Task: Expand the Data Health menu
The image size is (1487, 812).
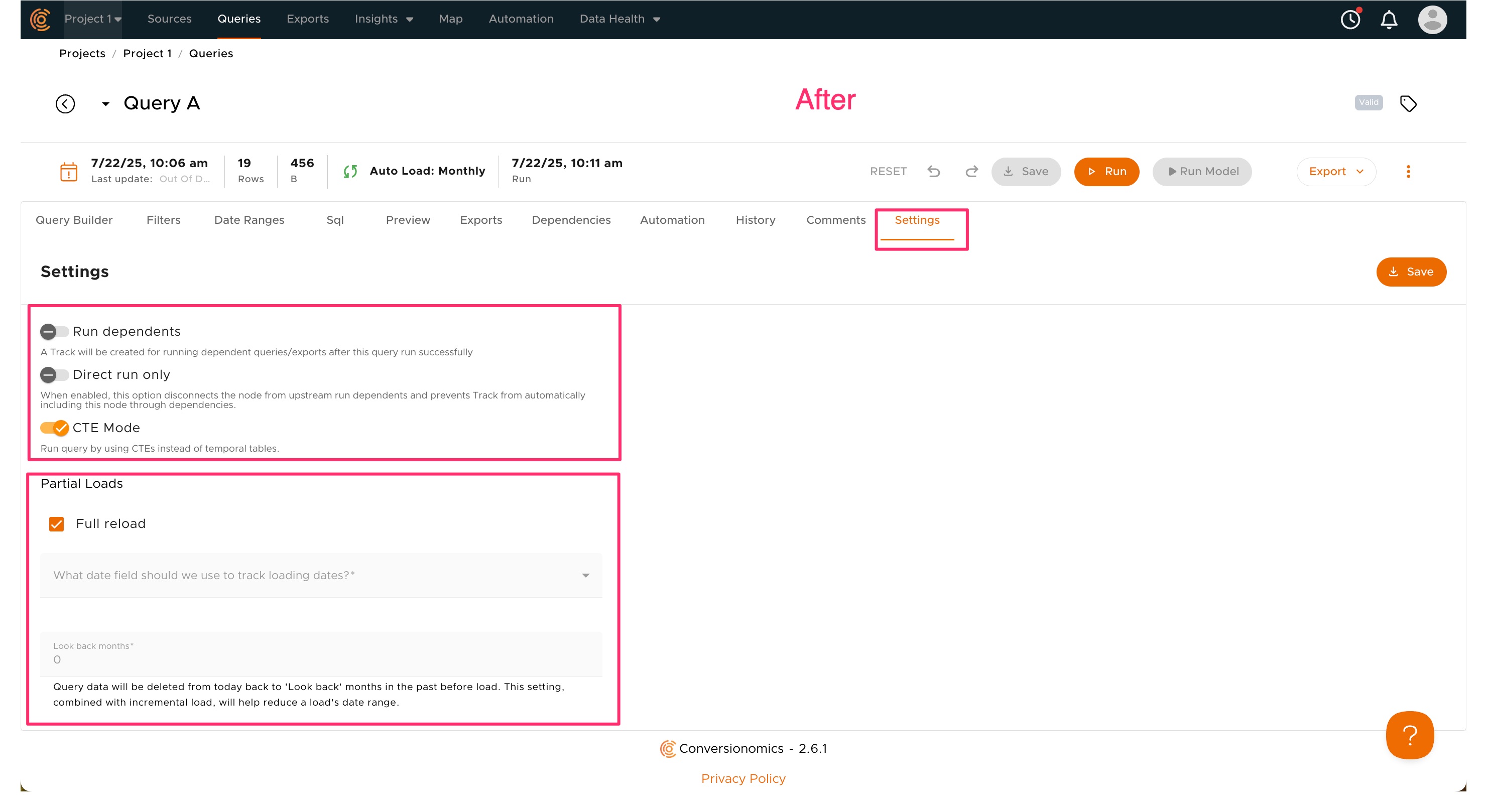Action: 620,19
